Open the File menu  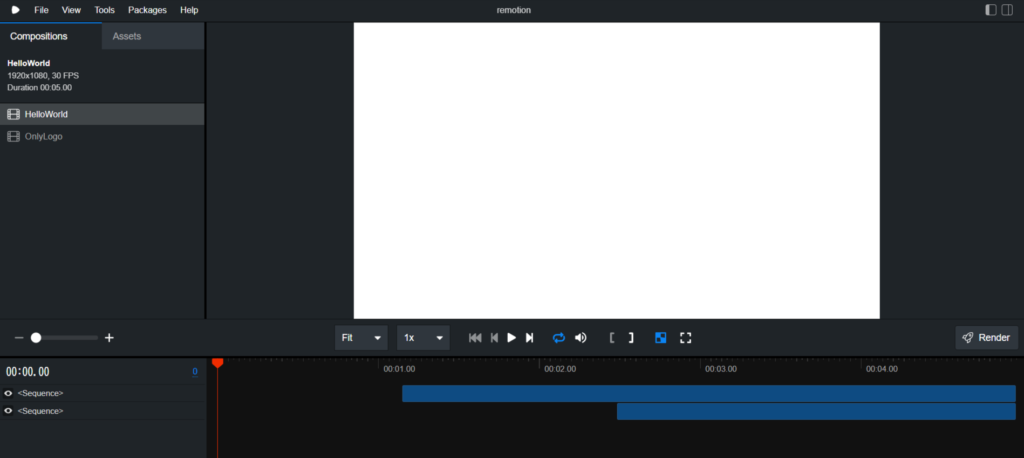[41, 10]
